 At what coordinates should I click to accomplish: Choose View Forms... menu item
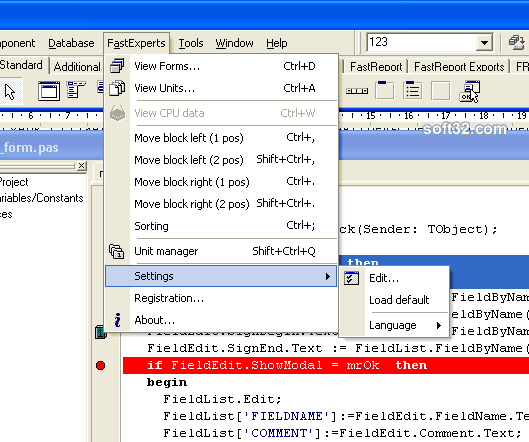coord(221,66)
